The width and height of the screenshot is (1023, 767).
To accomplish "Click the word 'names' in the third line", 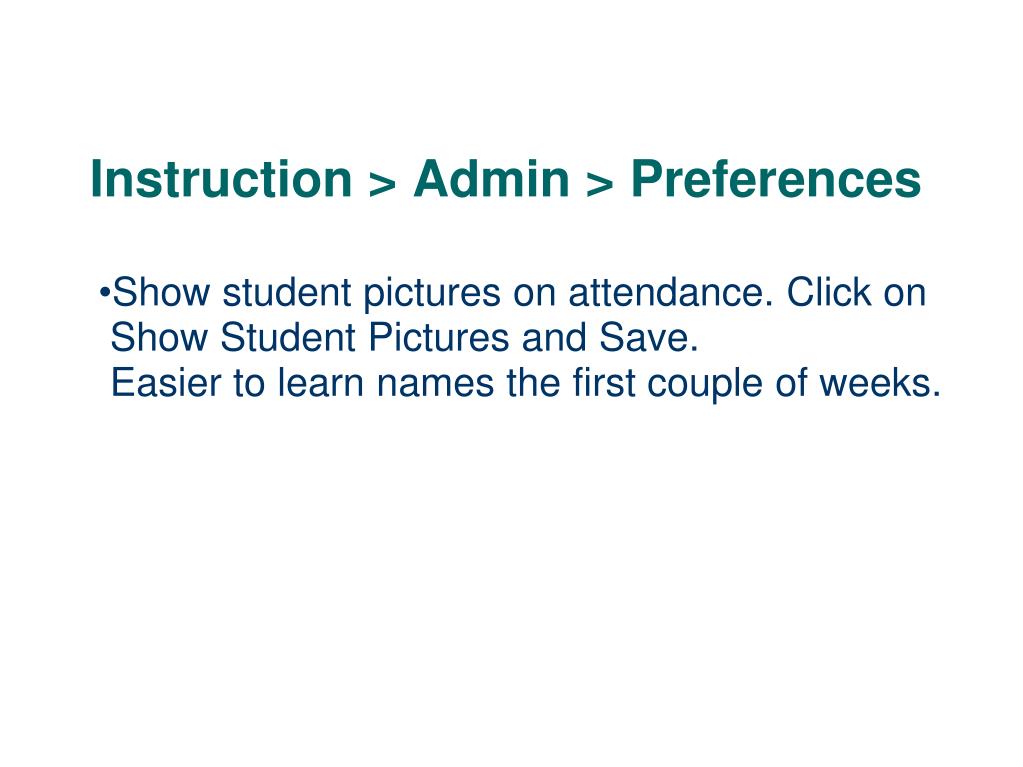I will pyautogui.click(x=435, y=383).
